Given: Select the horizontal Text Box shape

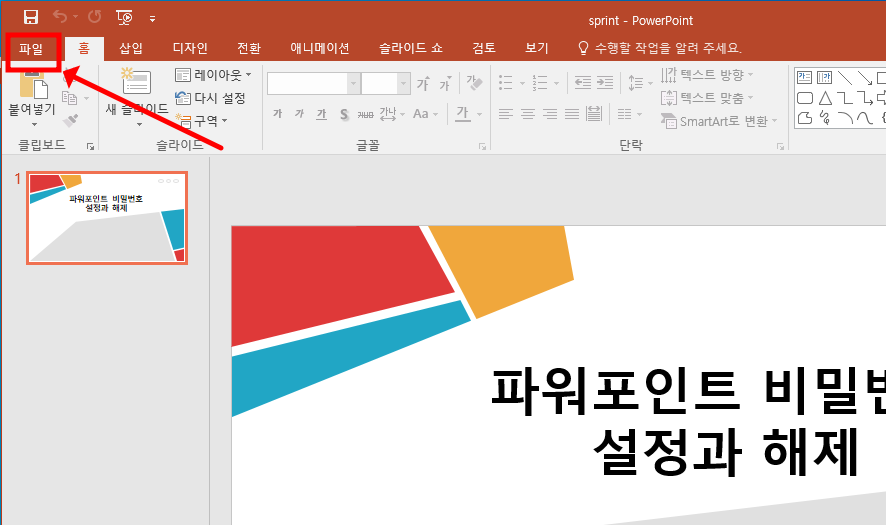Looking at the screenshot, I should (x=804, y=77).
